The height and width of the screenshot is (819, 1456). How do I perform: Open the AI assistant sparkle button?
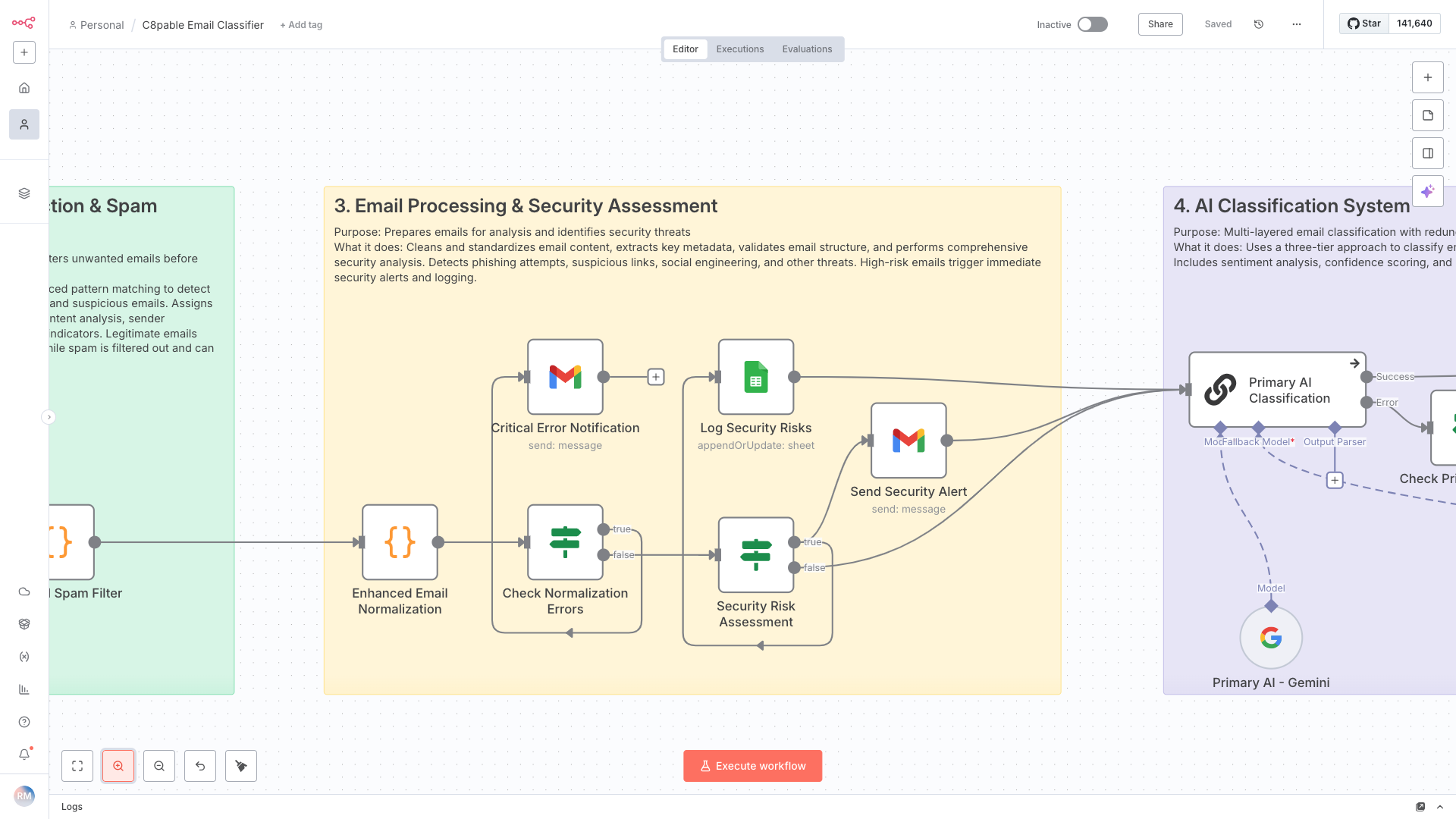[x=1428, y=191]
